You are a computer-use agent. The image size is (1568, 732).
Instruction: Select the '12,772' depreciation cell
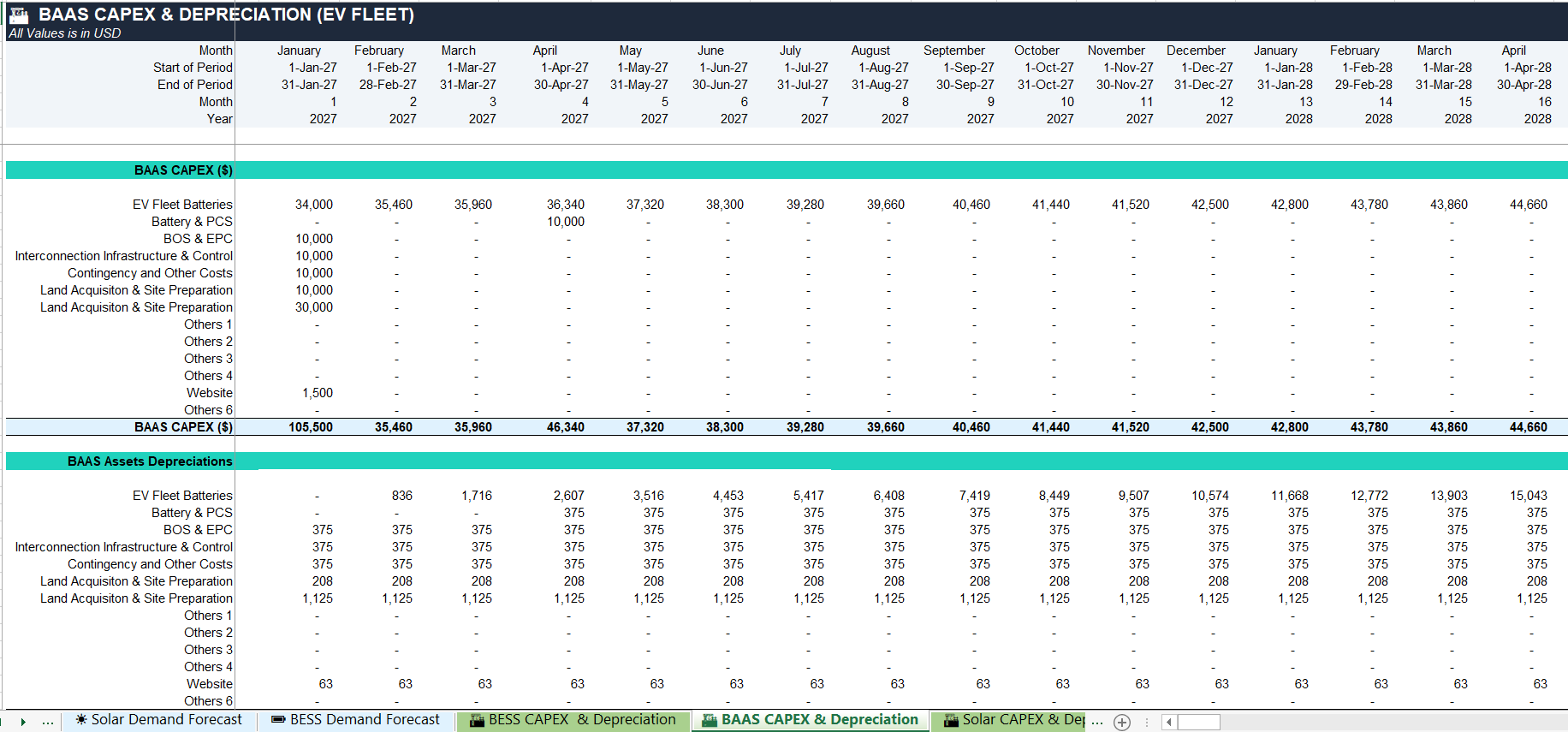1369,496
